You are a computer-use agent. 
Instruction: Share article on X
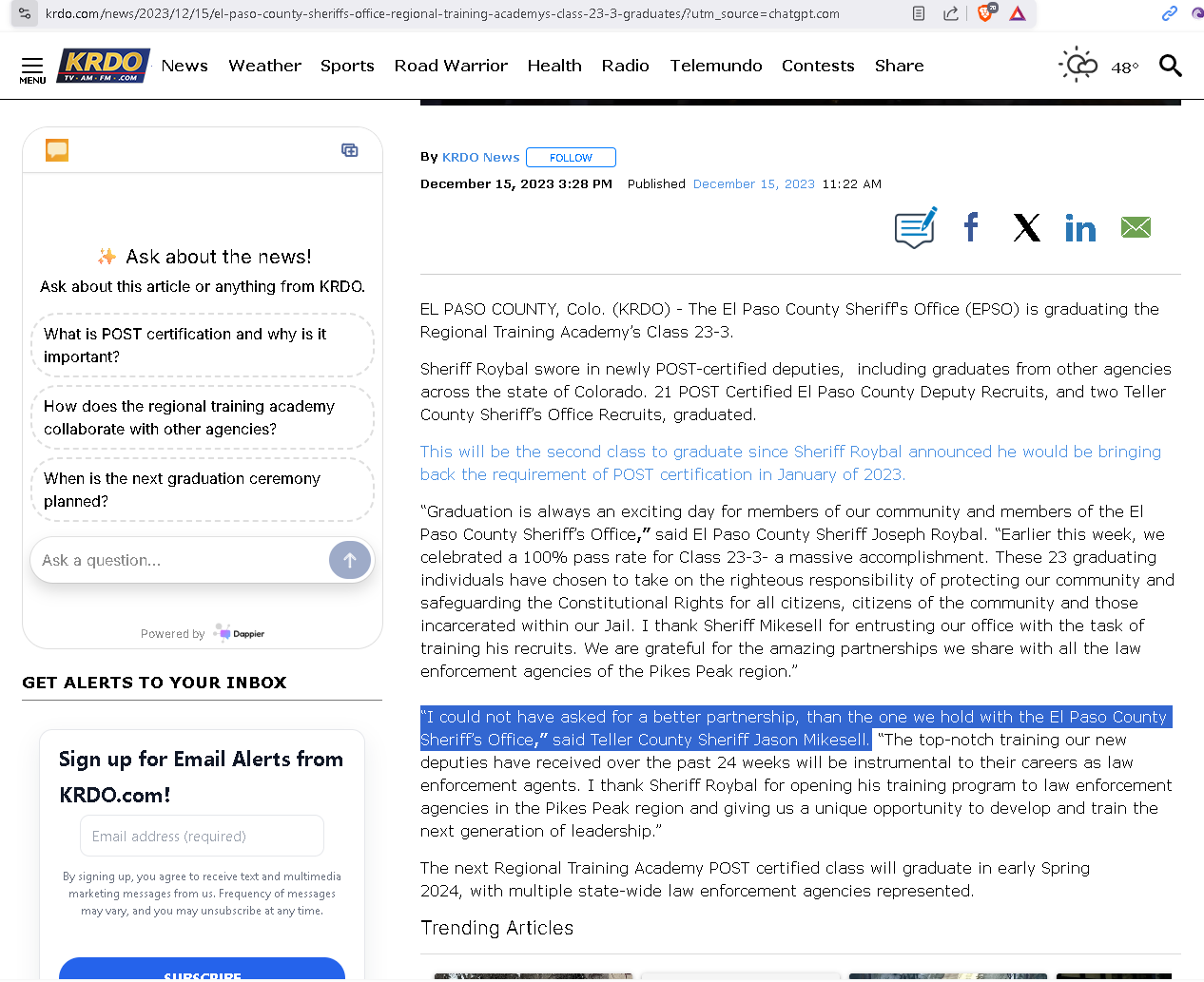pos(1026,227)
